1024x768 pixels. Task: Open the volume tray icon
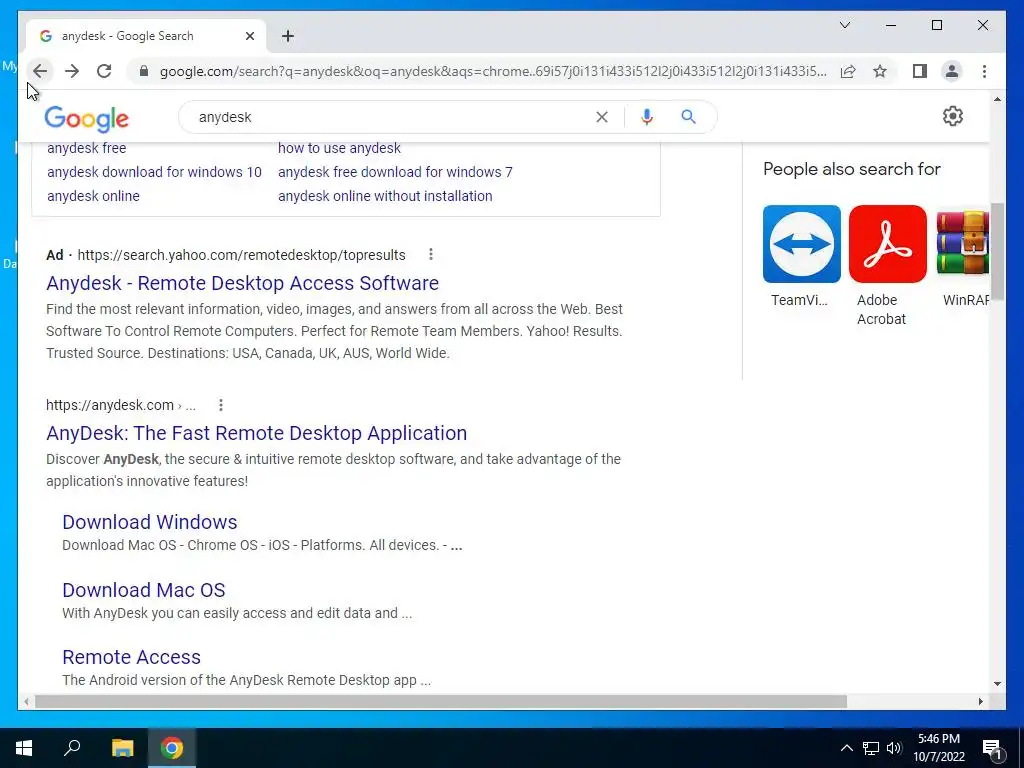tap(894, 748)
